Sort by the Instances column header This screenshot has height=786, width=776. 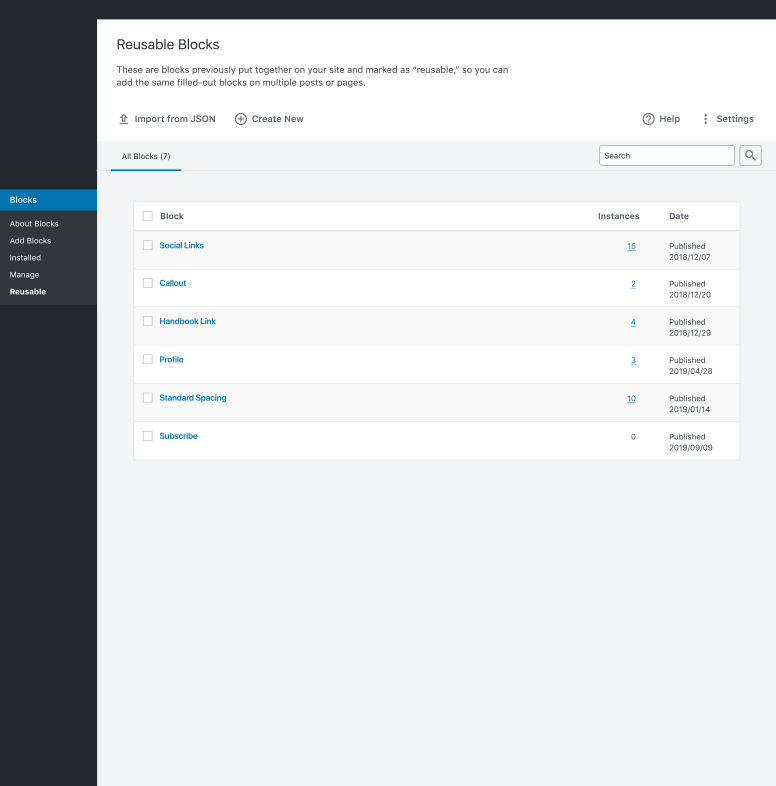point(618,216)
